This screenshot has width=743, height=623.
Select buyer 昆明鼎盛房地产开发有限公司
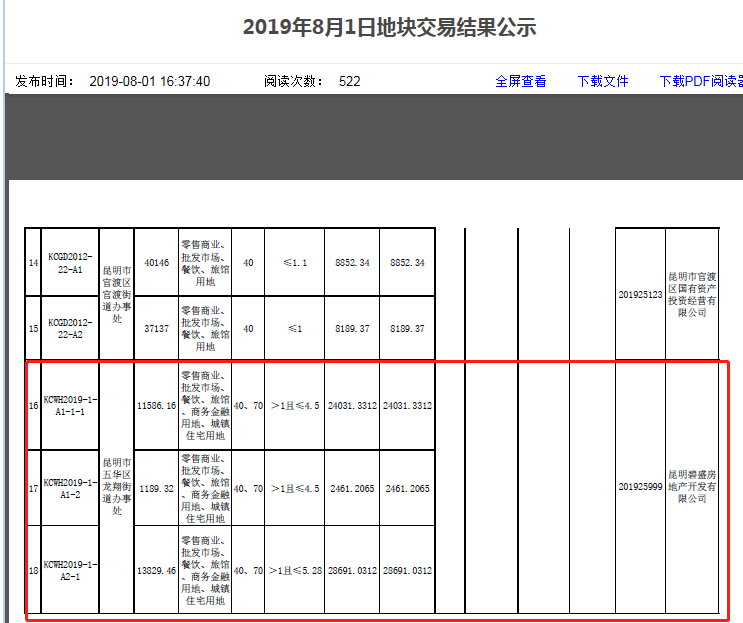point(692,487)
